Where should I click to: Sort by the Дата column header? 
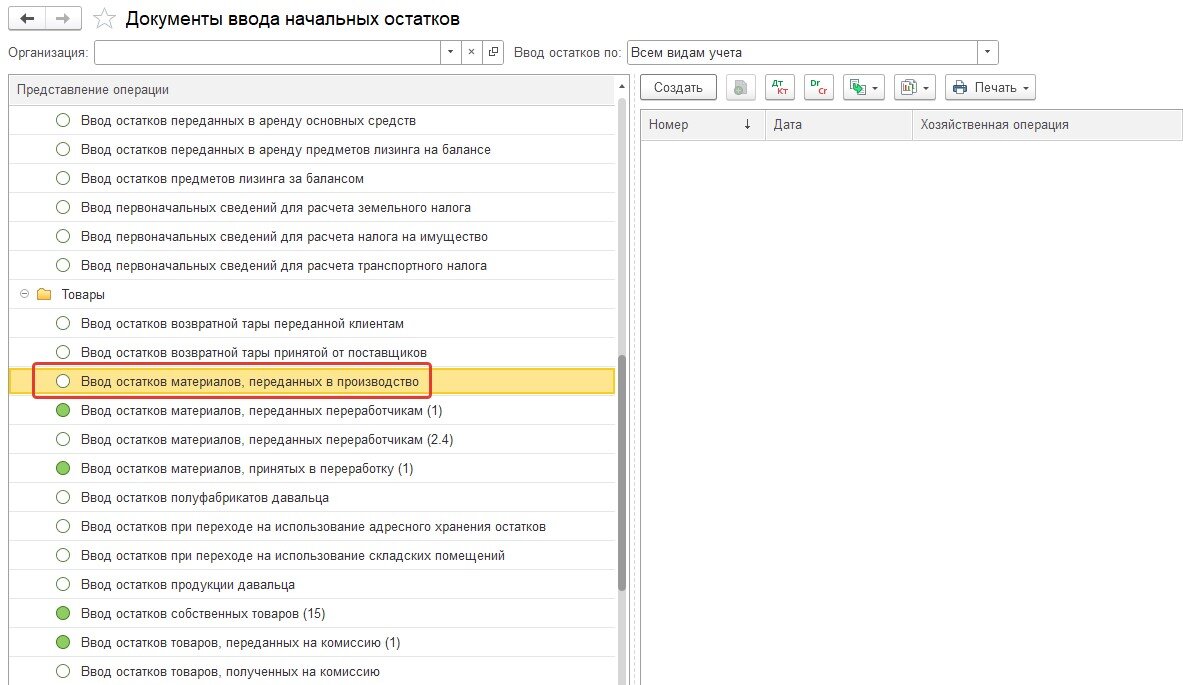coord(838,124)
